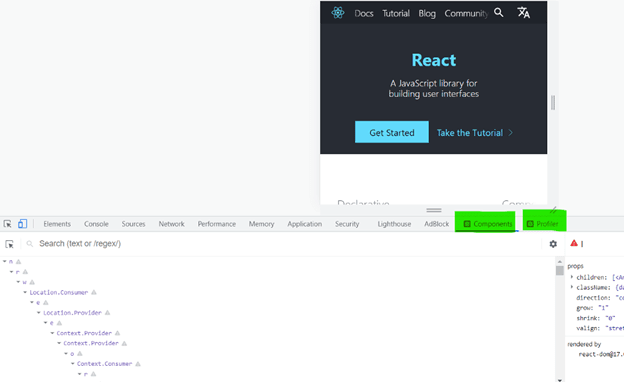Click the Get Started button

pyautogui.click(x=392, y=132)
